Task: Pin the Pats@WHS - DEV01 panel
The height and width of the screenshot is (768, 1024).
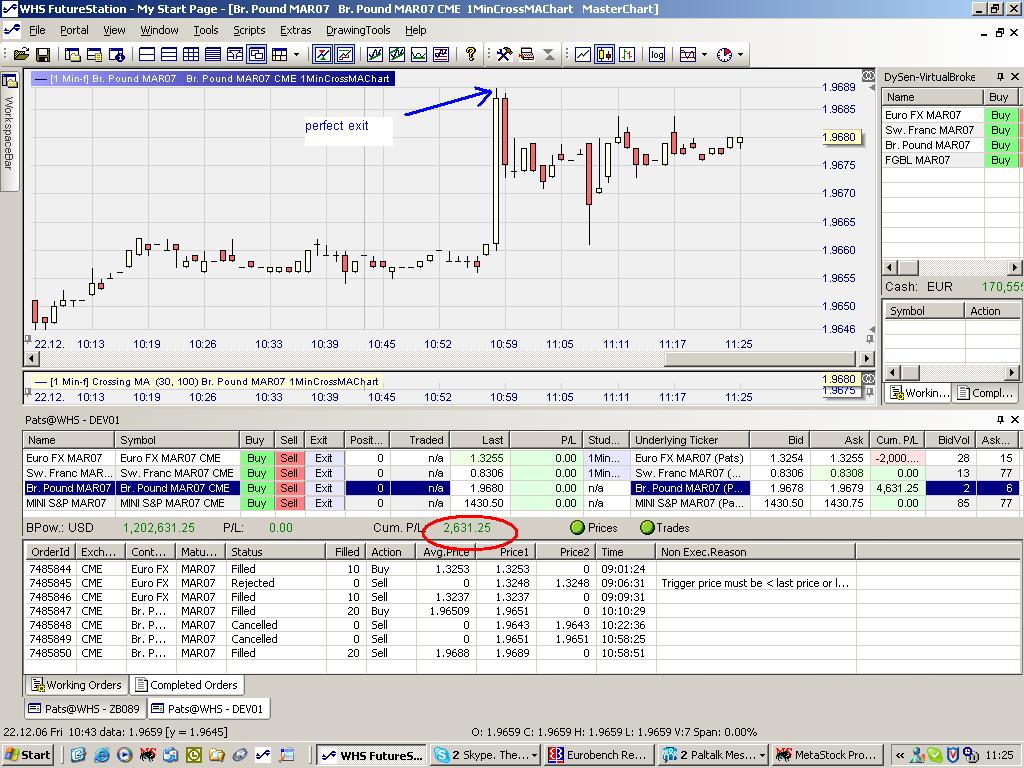Action: tap(1000, 419)
